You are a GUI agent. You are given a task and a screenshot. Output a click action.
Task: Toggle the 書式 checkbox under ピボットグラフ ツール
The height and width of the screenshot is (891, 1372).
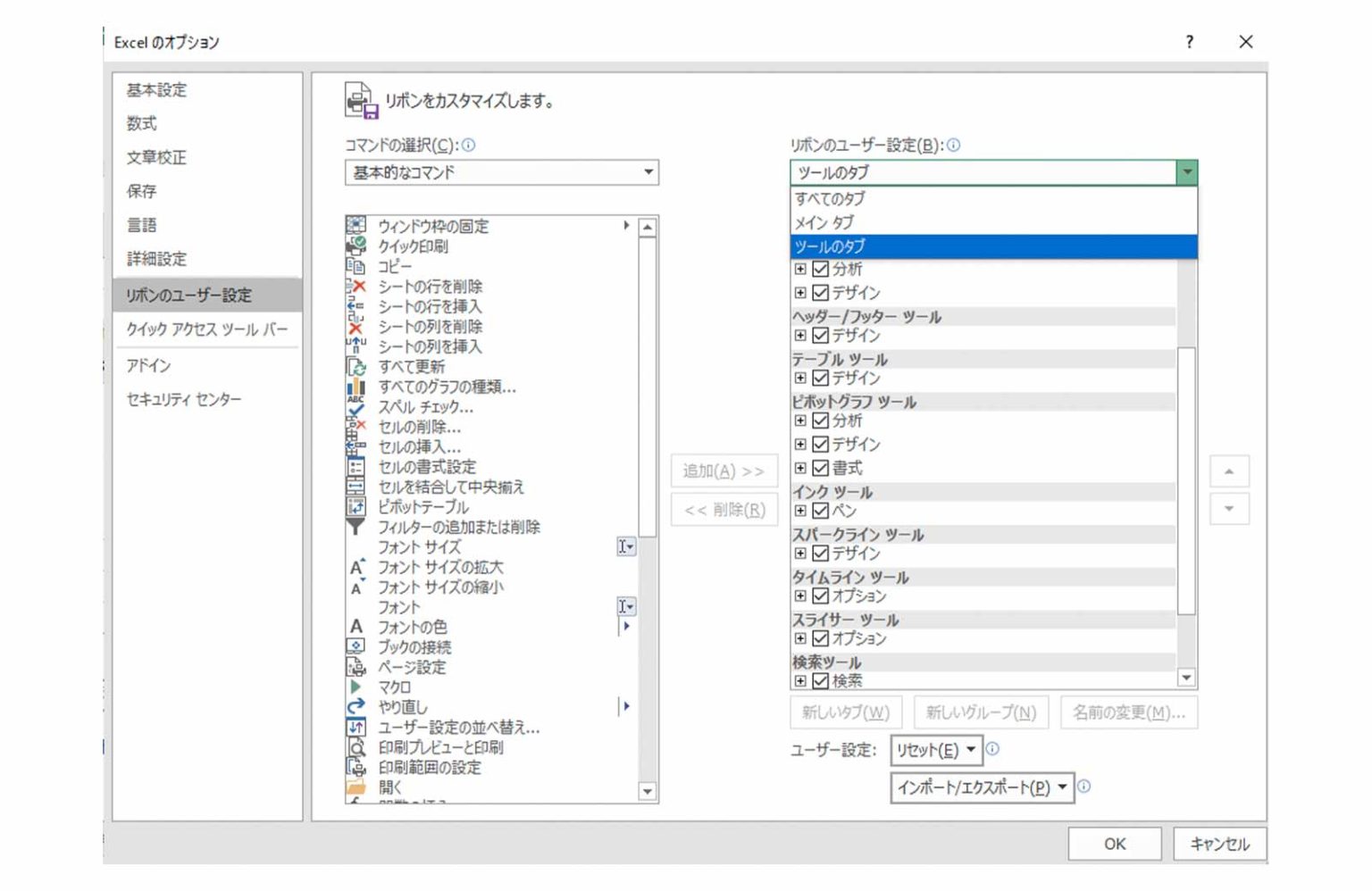pyautogui.click(x=821, y=468)
